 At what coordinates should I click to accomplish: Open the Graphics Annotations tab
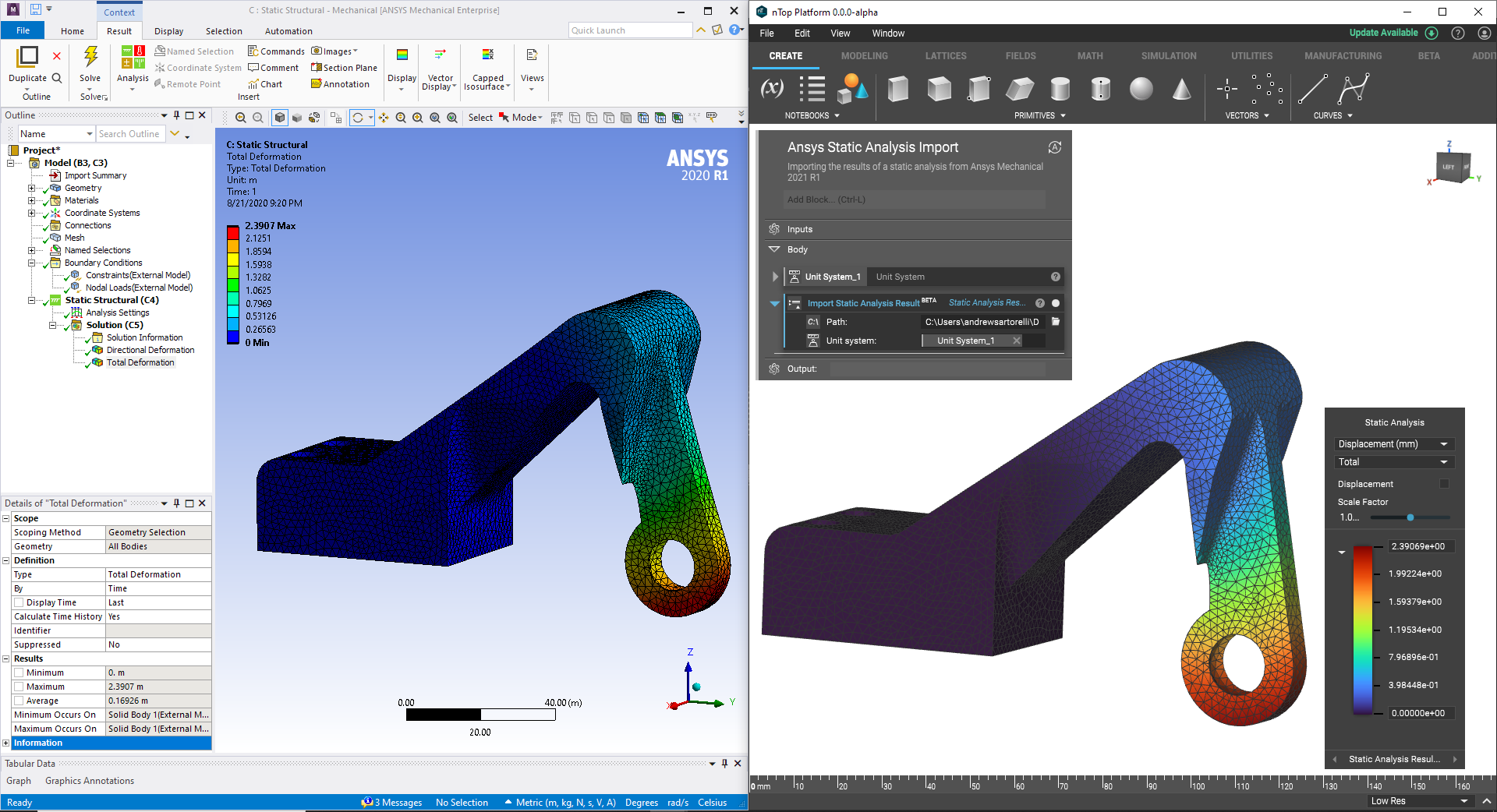90,781
